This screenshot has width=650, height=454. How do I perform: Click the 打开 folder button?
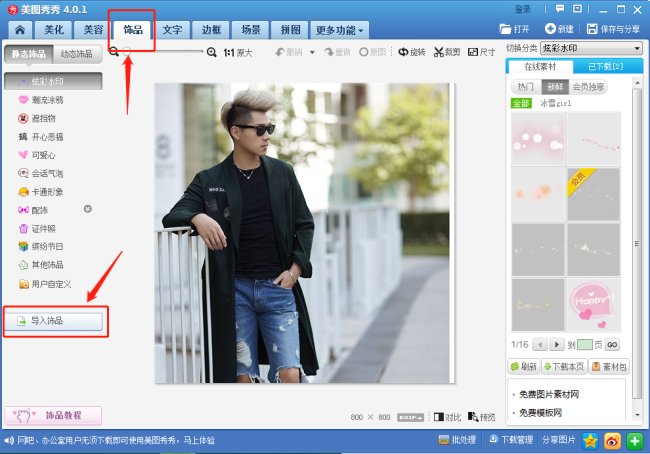point(514,29)
